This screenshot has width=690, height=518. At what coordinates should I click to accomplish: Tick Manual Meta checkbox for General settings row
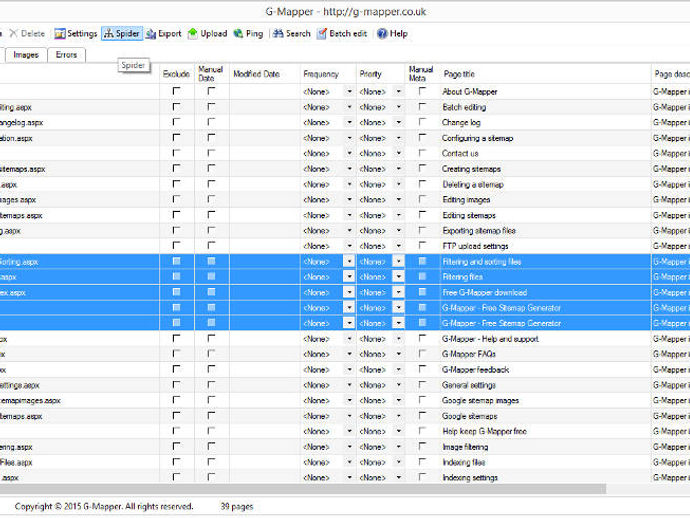pyautogui.click(x=422, y=385)
